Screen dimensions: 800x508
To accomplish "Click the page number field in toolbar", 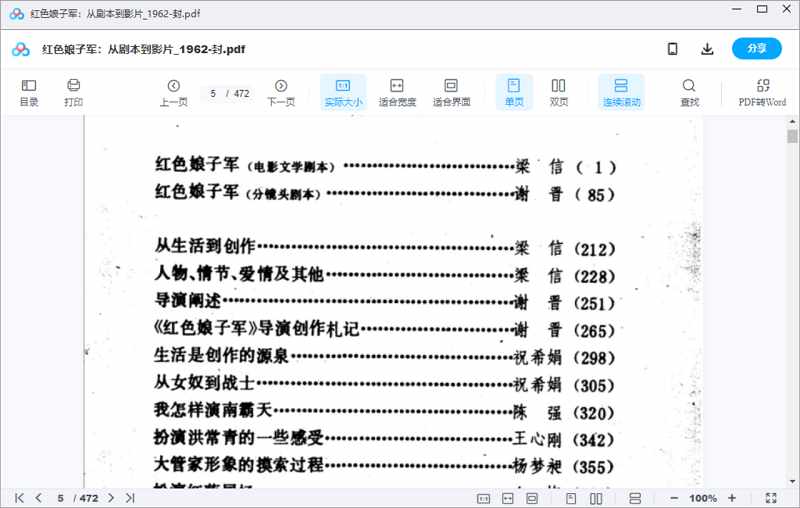I will click(x=213, y=93).
